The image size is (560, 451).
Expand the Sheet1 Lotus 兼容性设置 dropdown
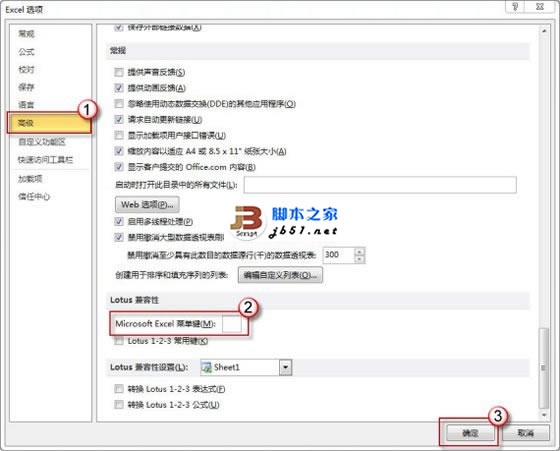(285, 367)
